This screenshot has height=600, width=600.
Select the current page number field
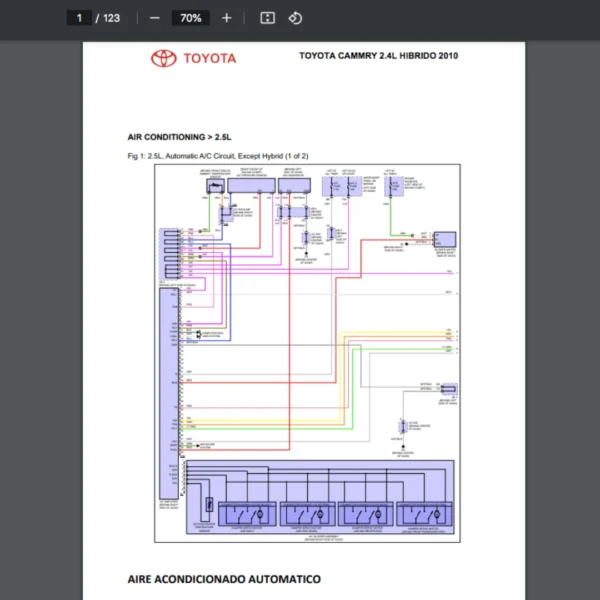(79, 18)
